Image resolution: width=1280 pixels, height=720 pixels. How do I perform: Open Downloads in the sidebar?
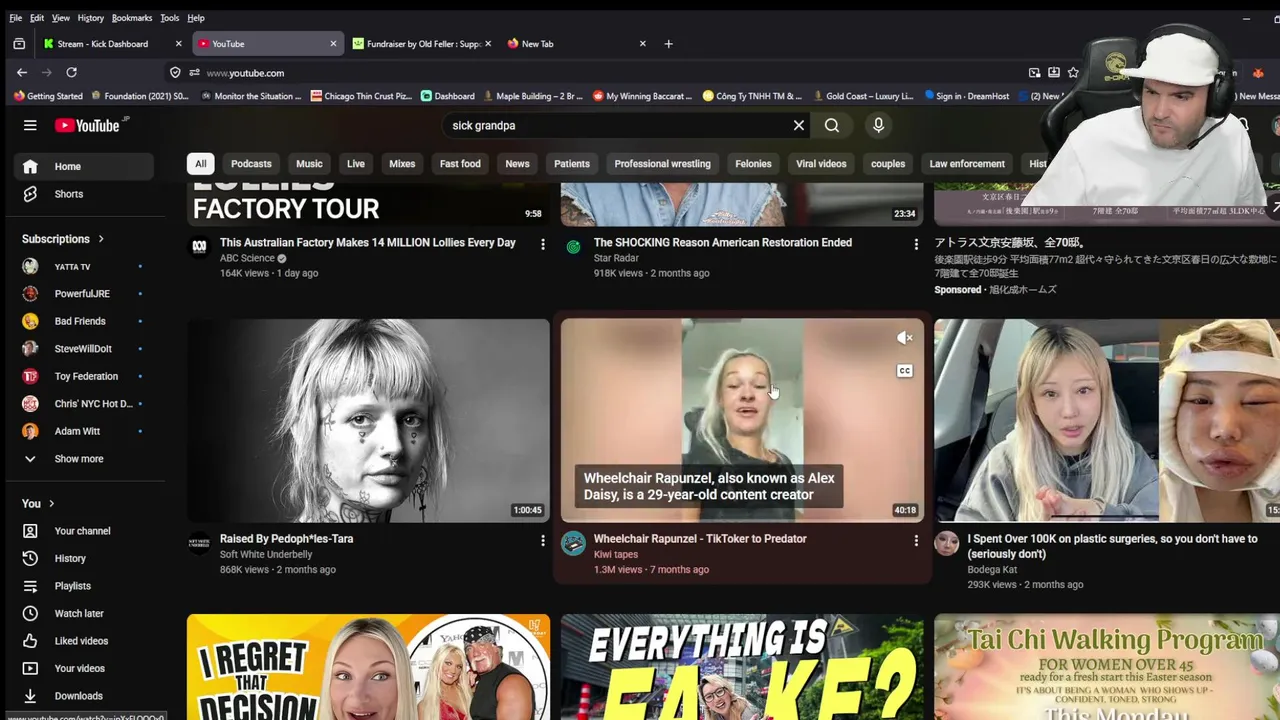click(x=83, y=696)
